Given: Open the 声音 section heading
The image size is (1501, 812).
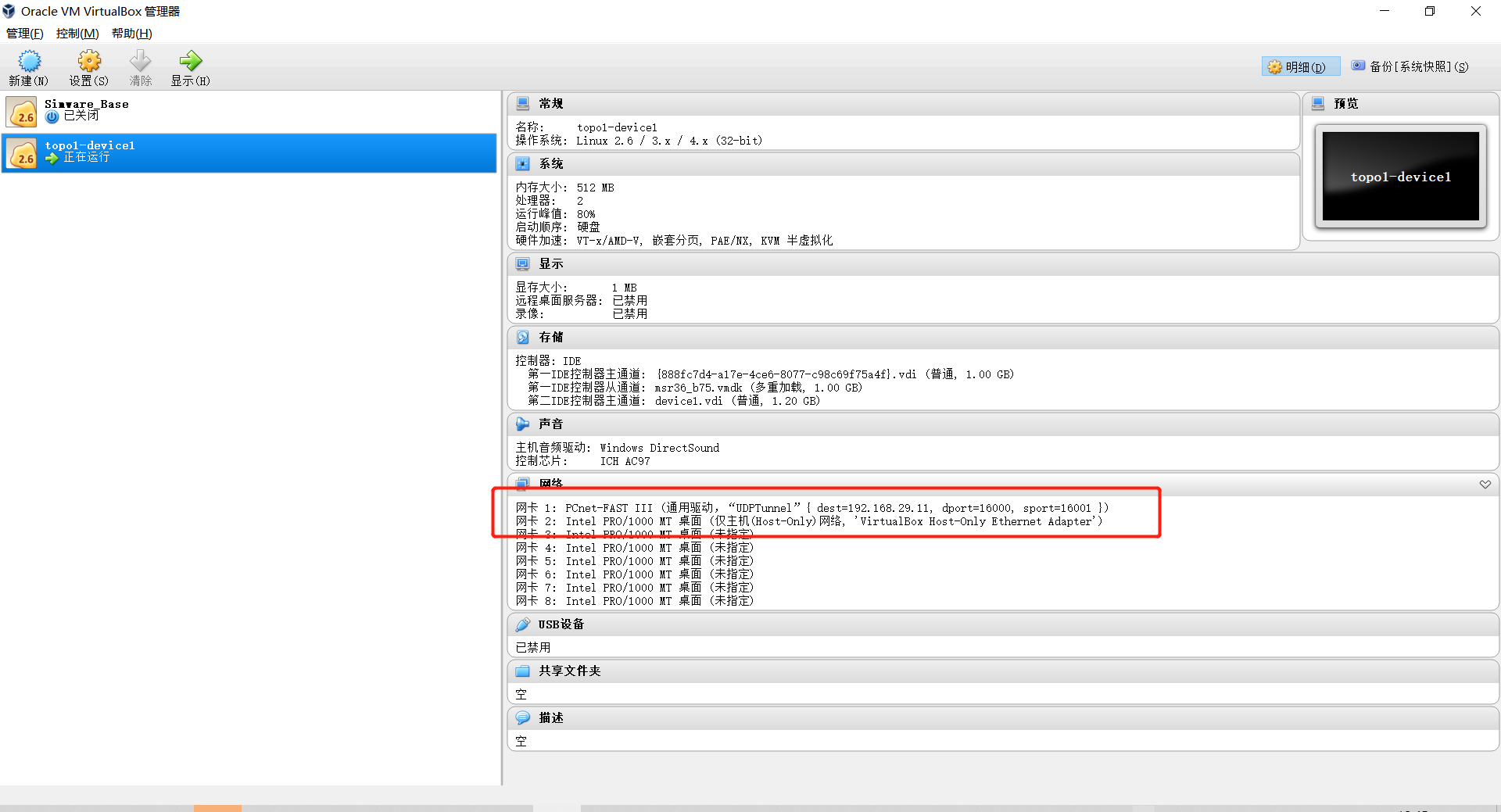Looking at the screenshot, I should tap(550, 424).
